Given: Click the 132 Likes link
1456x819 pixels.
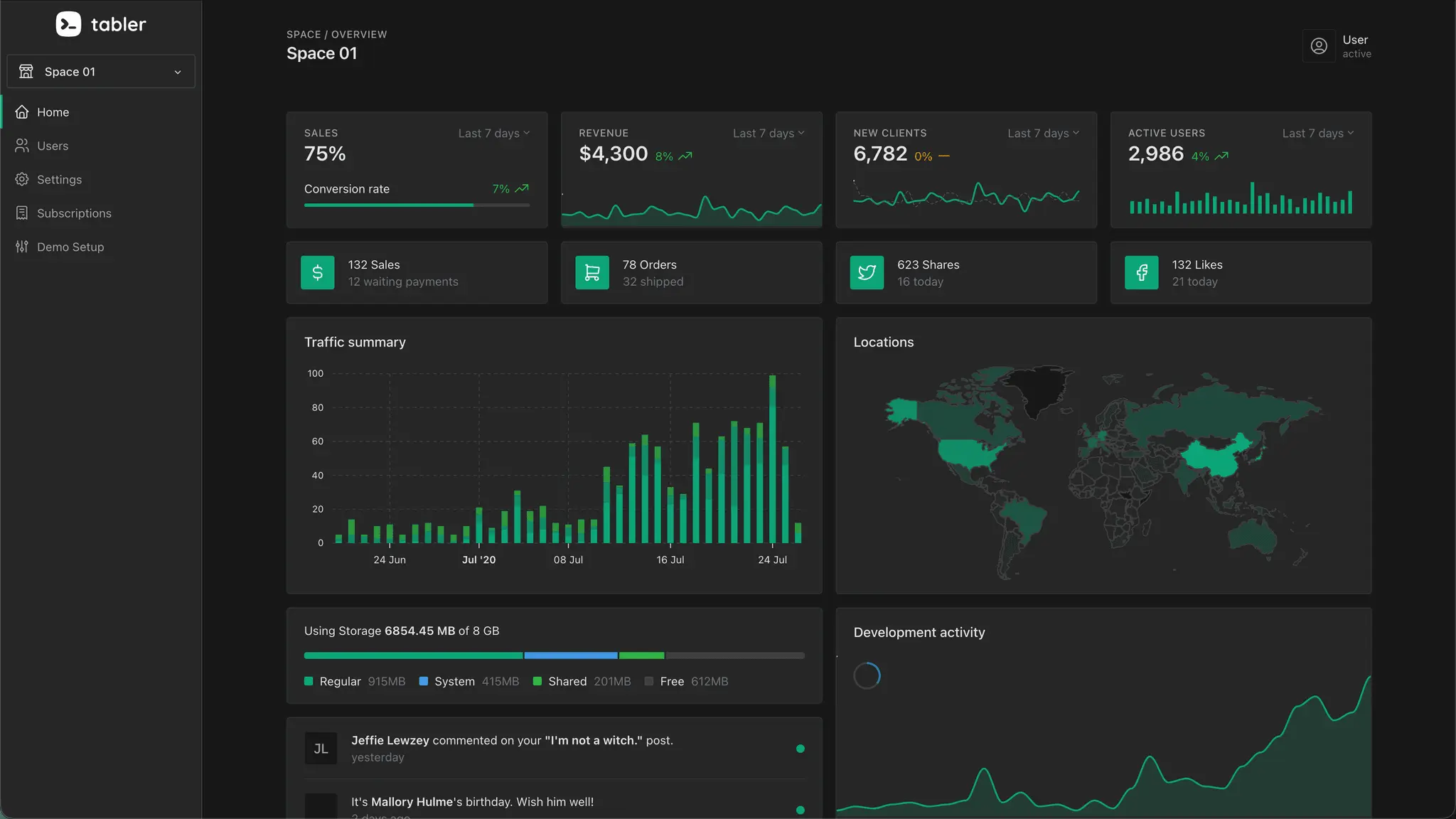Looking at the screenshot, I should [1197, 264].
